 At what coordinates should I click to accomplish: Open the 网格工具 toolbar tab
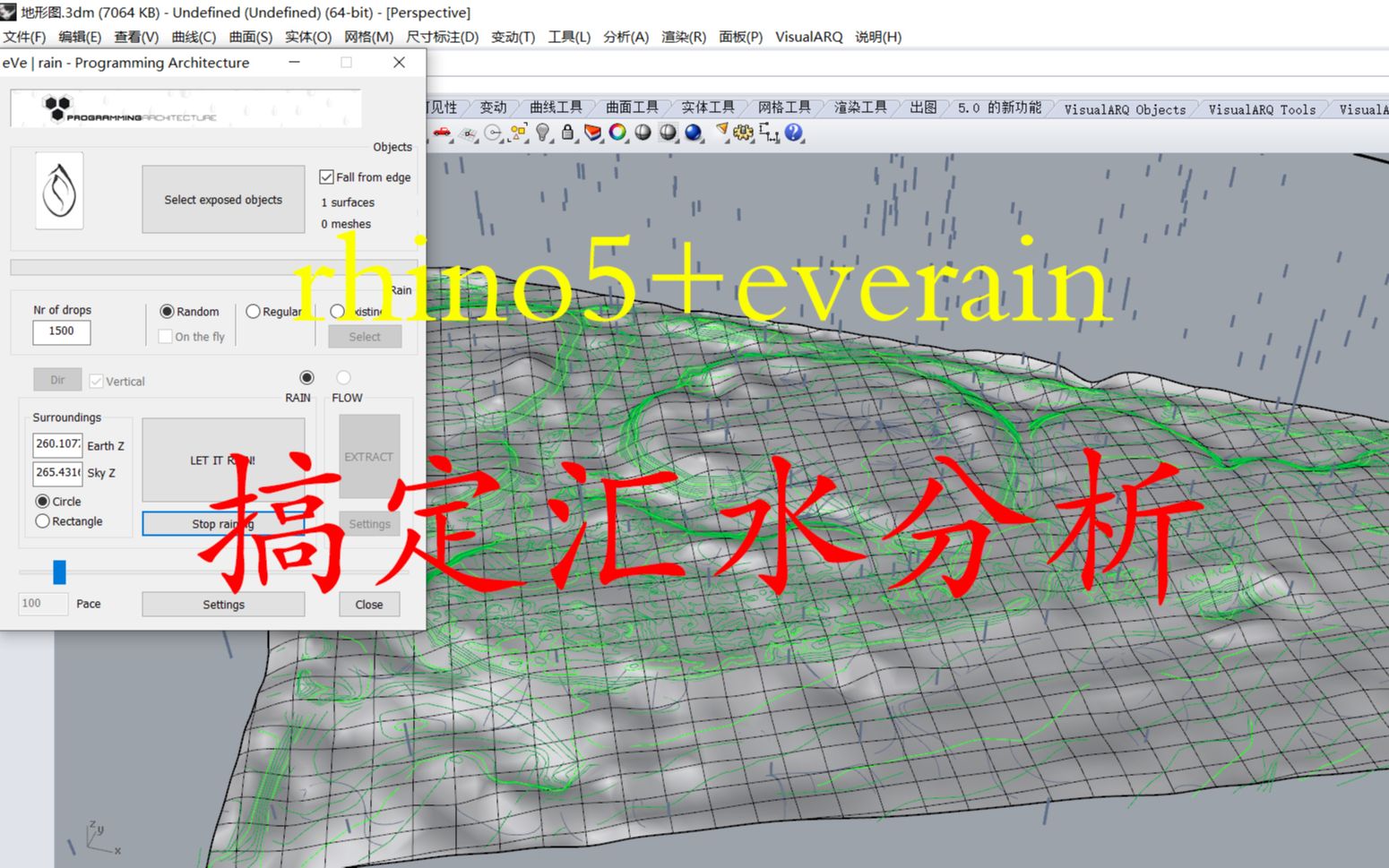784,106
